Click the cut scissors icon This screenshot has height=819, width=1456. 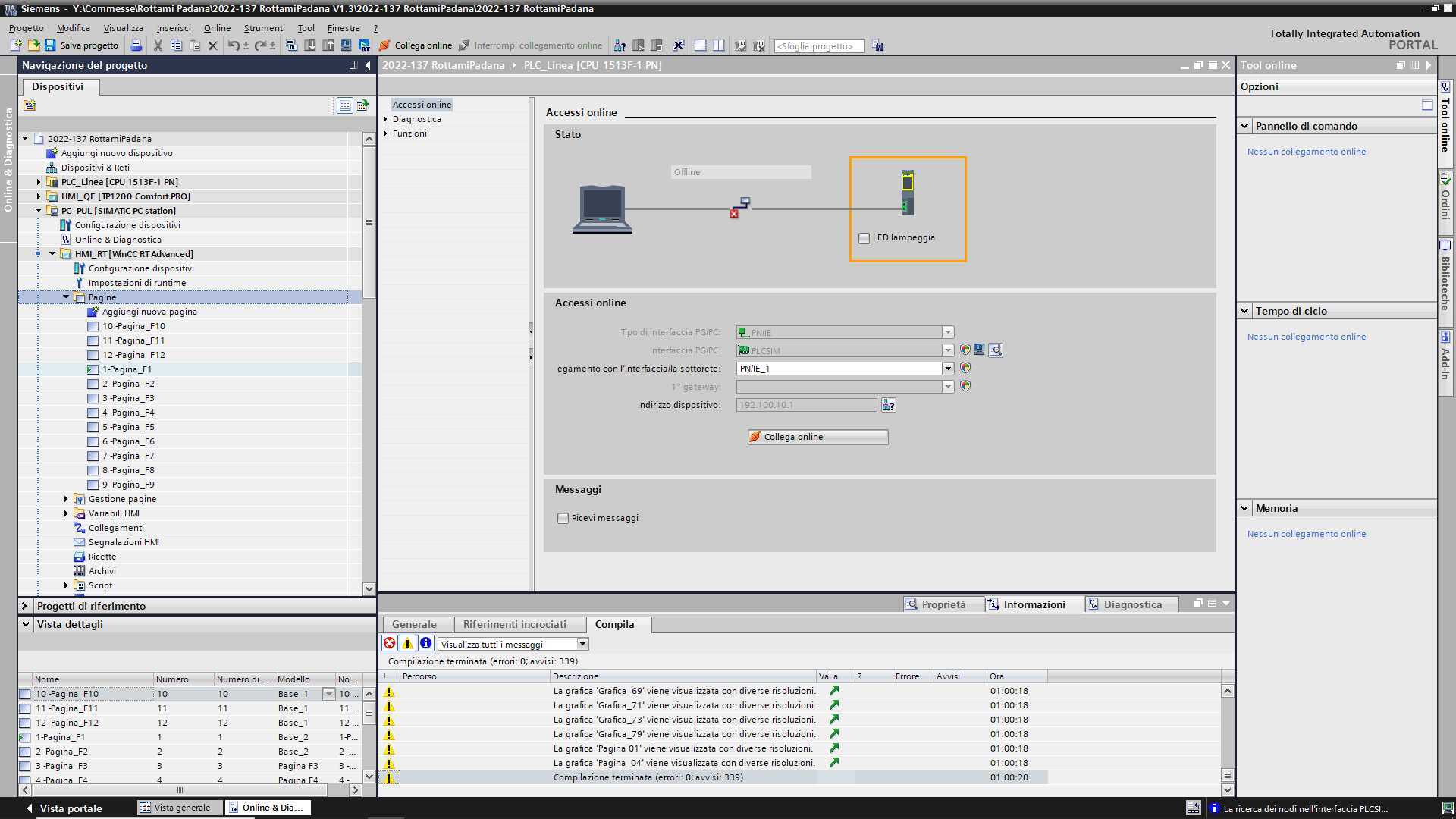click(158, 45)
